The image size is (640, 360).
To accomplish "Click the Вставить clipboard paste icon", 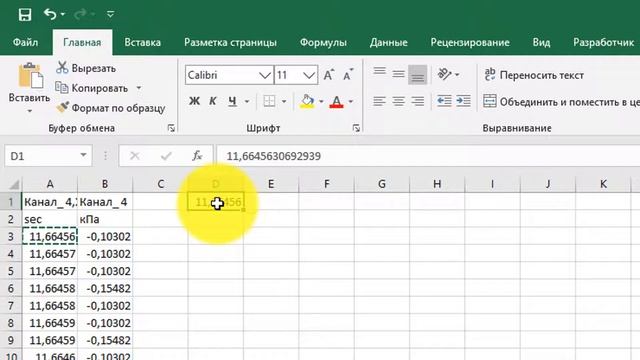I will click(x=30, y=76).
